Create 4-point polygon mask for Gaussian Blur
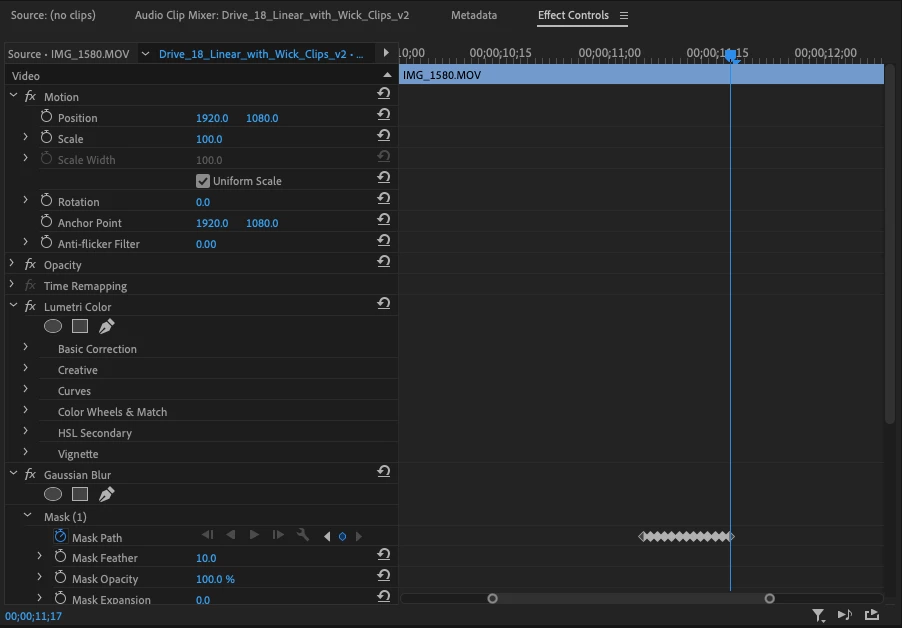The height and width of the screenshot is (628, 902). 80,495
